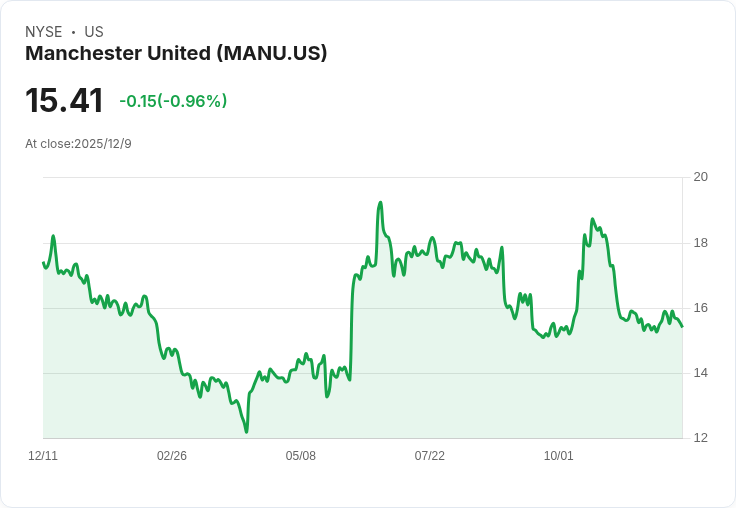Click the October peak of the price line
Screen dimensions: 736x508
(x=592, y=219)
